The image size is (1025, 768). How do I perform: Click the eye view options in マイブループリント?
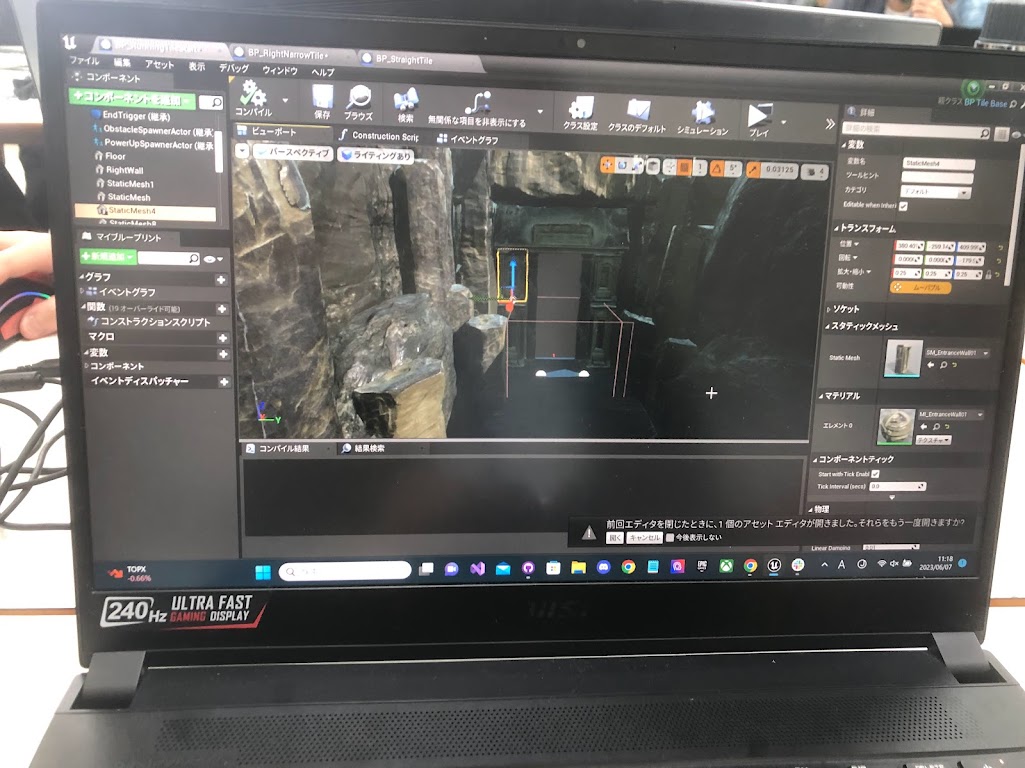212,259
